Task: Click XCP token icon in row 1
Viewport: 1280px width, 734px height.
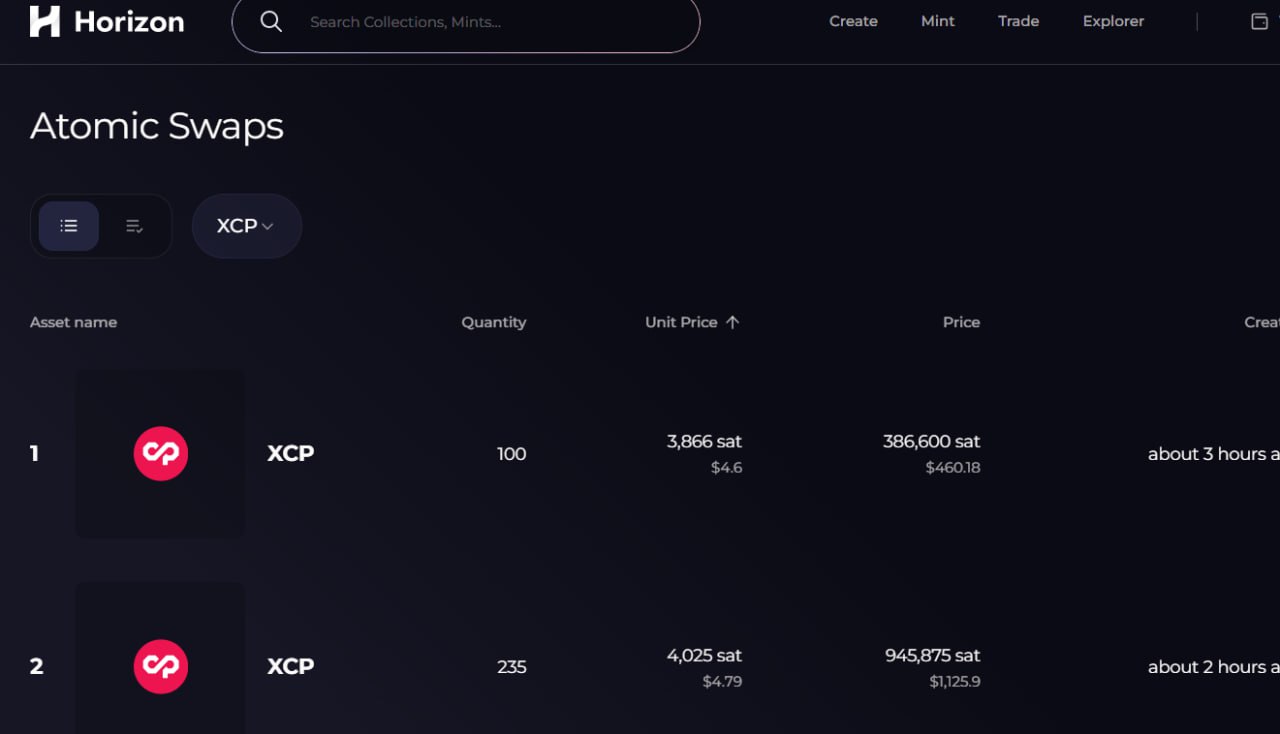Action: click(x=161, y=453)
